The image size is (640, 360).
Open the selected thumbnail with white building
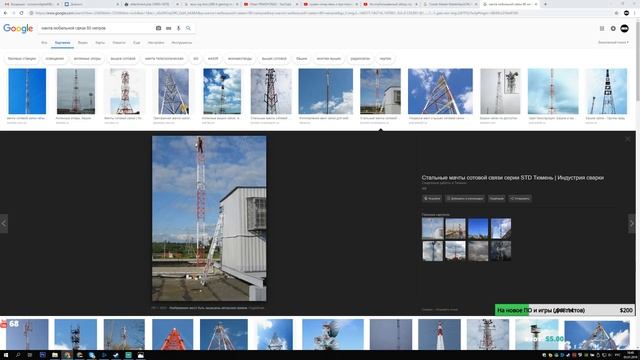click(x=380, y=91)
